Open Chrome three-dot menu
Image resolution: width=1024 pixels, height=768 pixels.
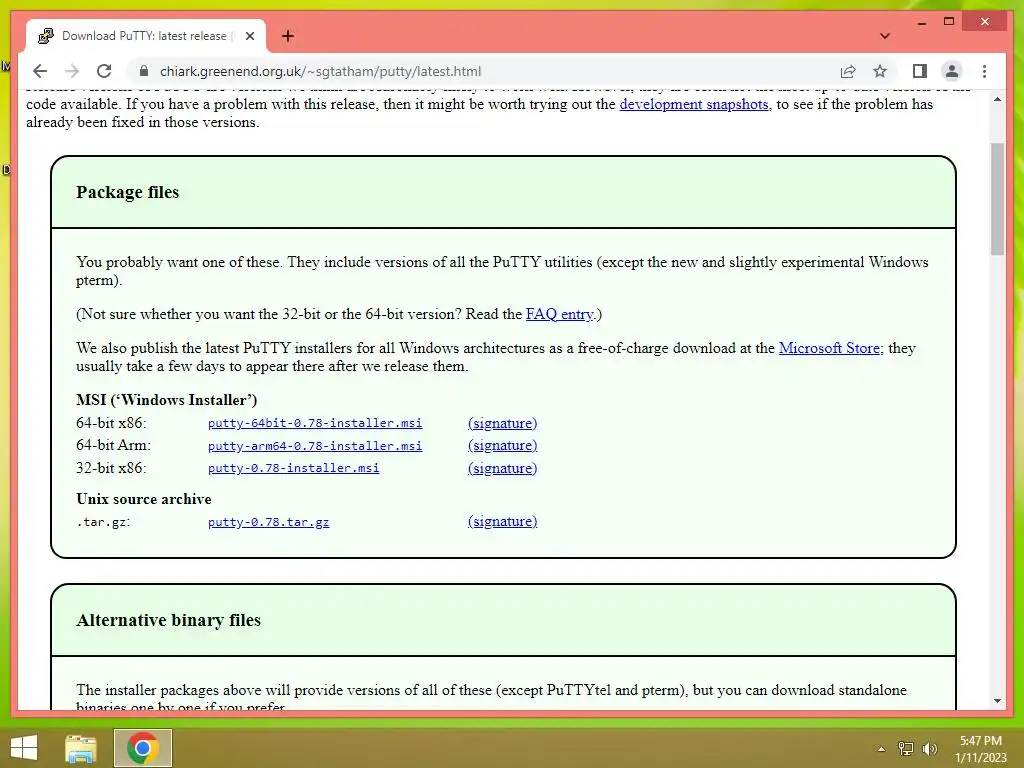pyautogui.click(x=984, y=71)
